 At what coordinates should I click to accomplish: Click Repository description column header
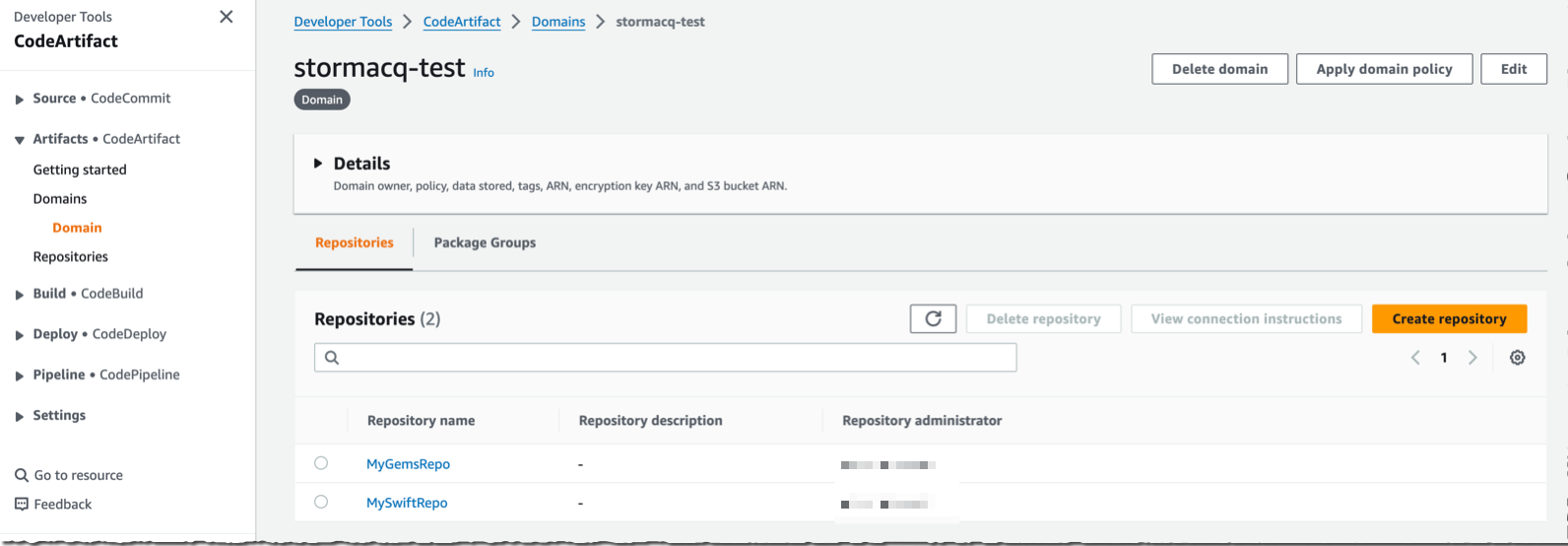(x=650, y=420)
